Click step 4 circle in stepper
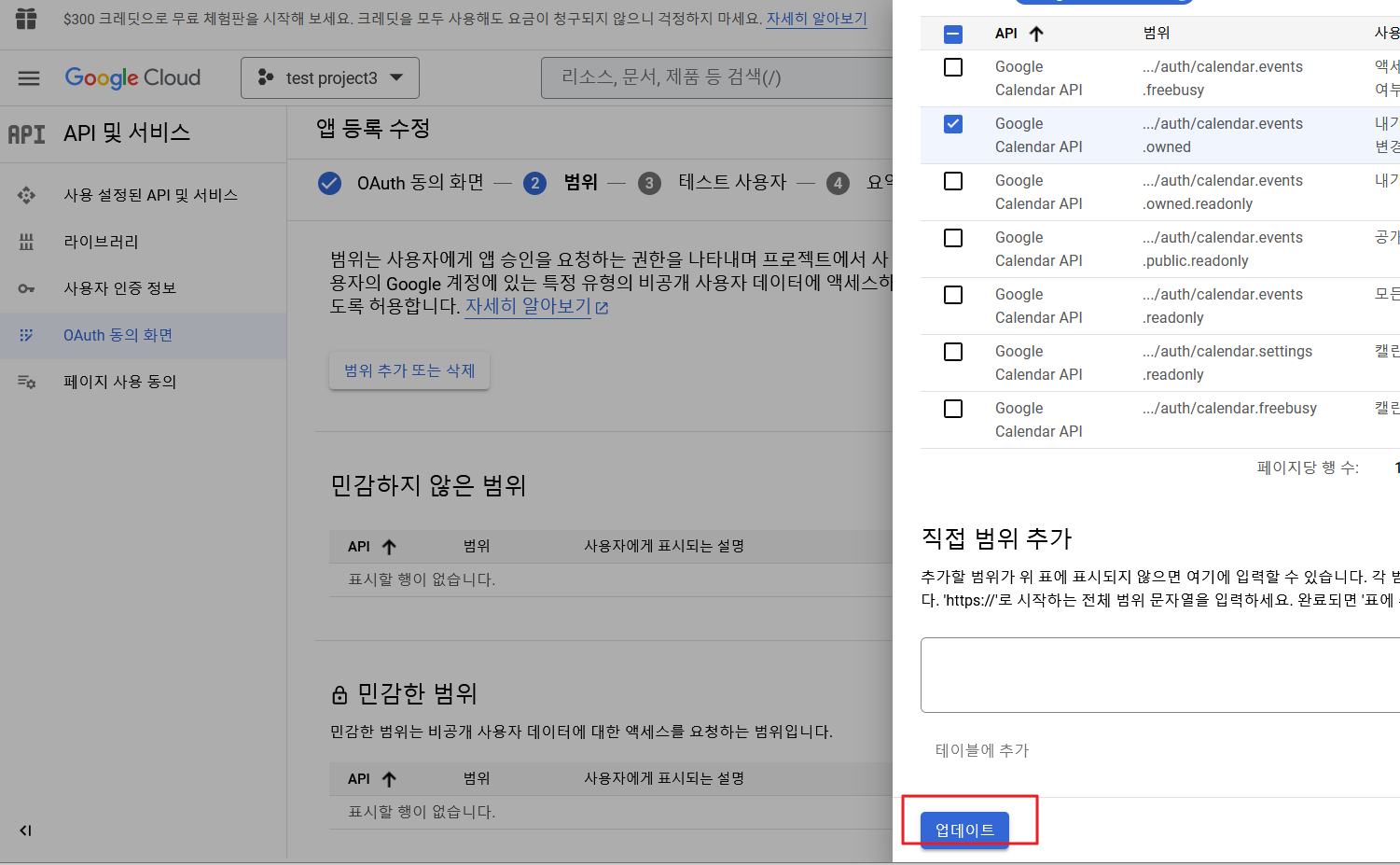Viewport: 1400px width, 865px height. (838, 183)
